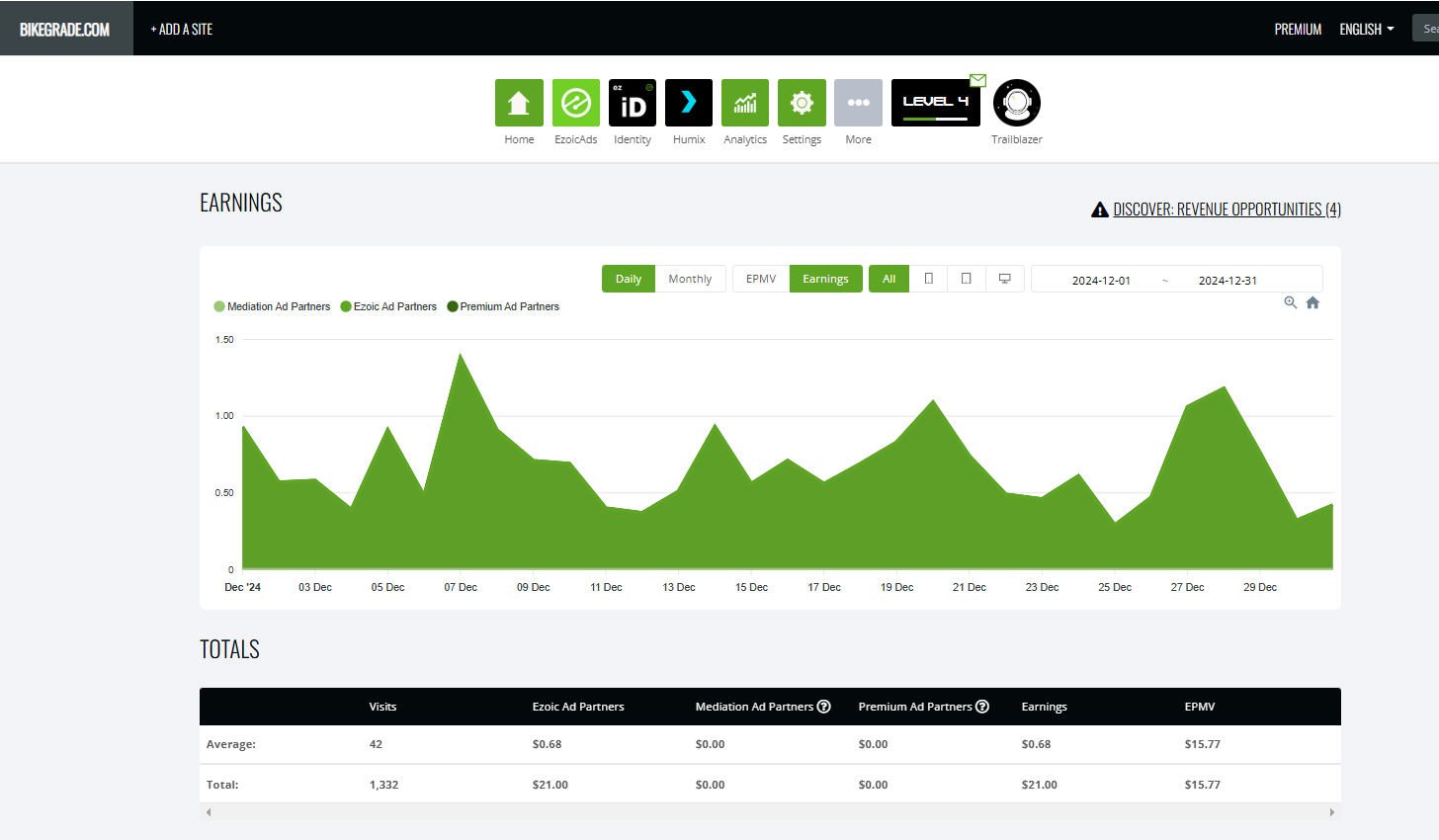The width and height of the screenshot is (1439, 840).
Task: Click the table's right scroll arrow
Action: coord(1332,812)
